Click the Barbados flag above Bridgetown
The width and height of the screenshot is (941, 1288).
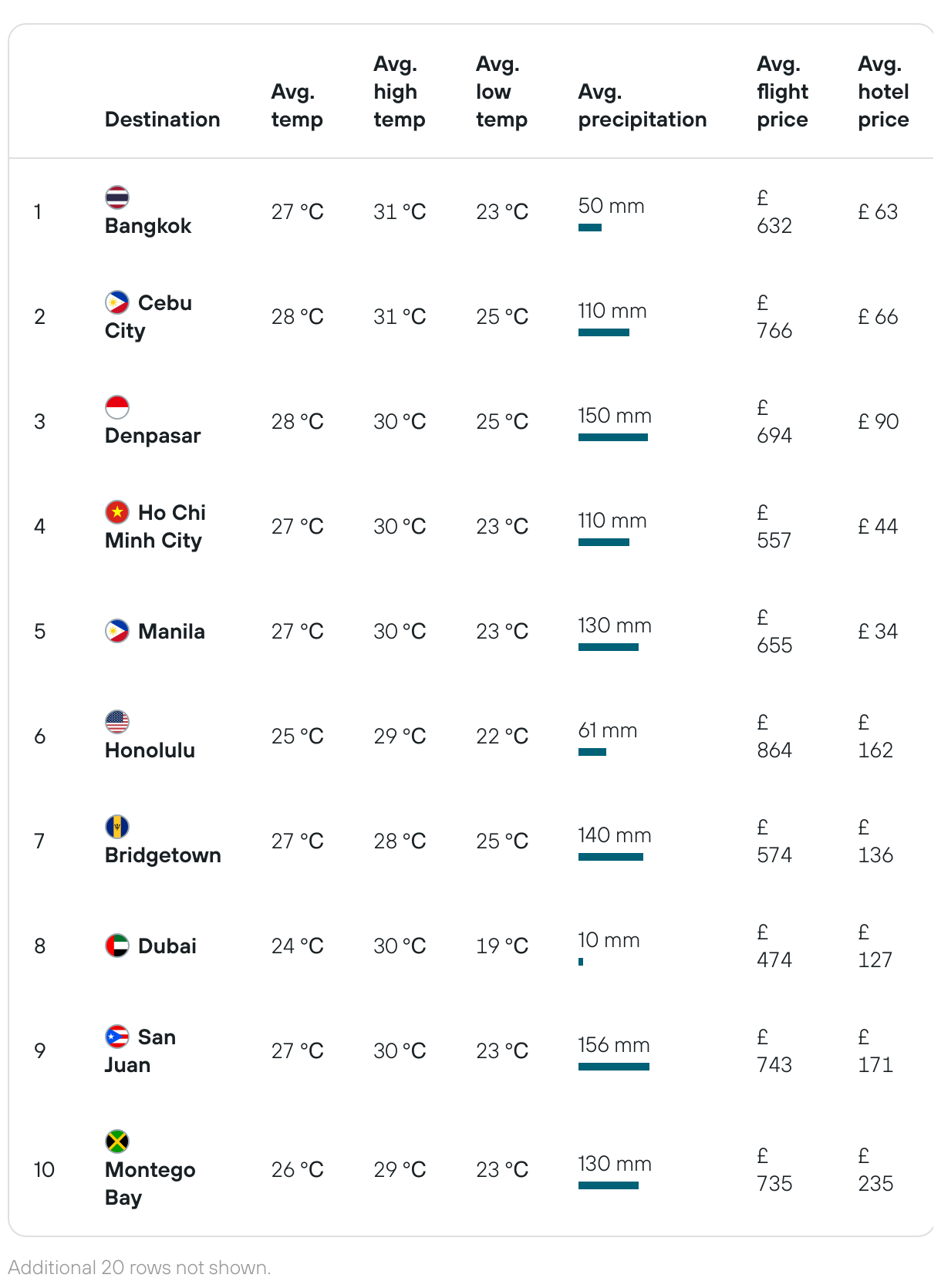click(x=117, y=827)
